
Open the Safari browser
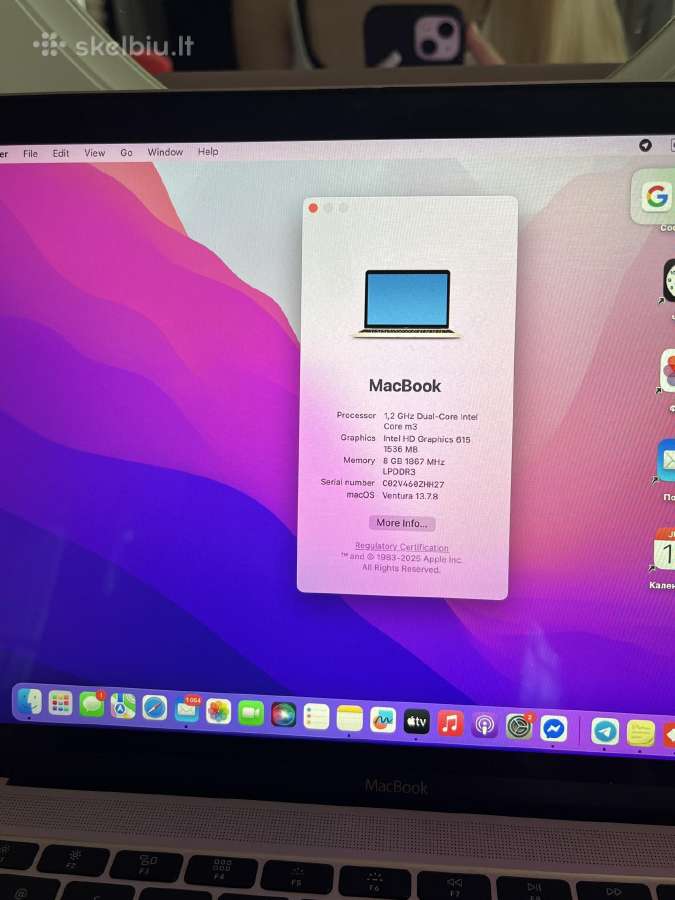(154, 708)
